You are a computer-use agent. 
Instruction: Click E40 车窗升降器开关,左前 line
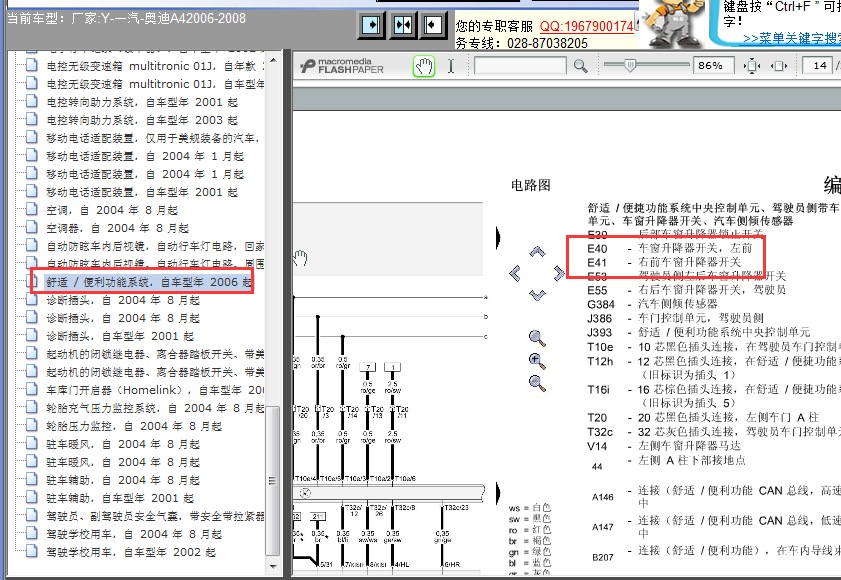pyautogui.click(x=670, y=248)
